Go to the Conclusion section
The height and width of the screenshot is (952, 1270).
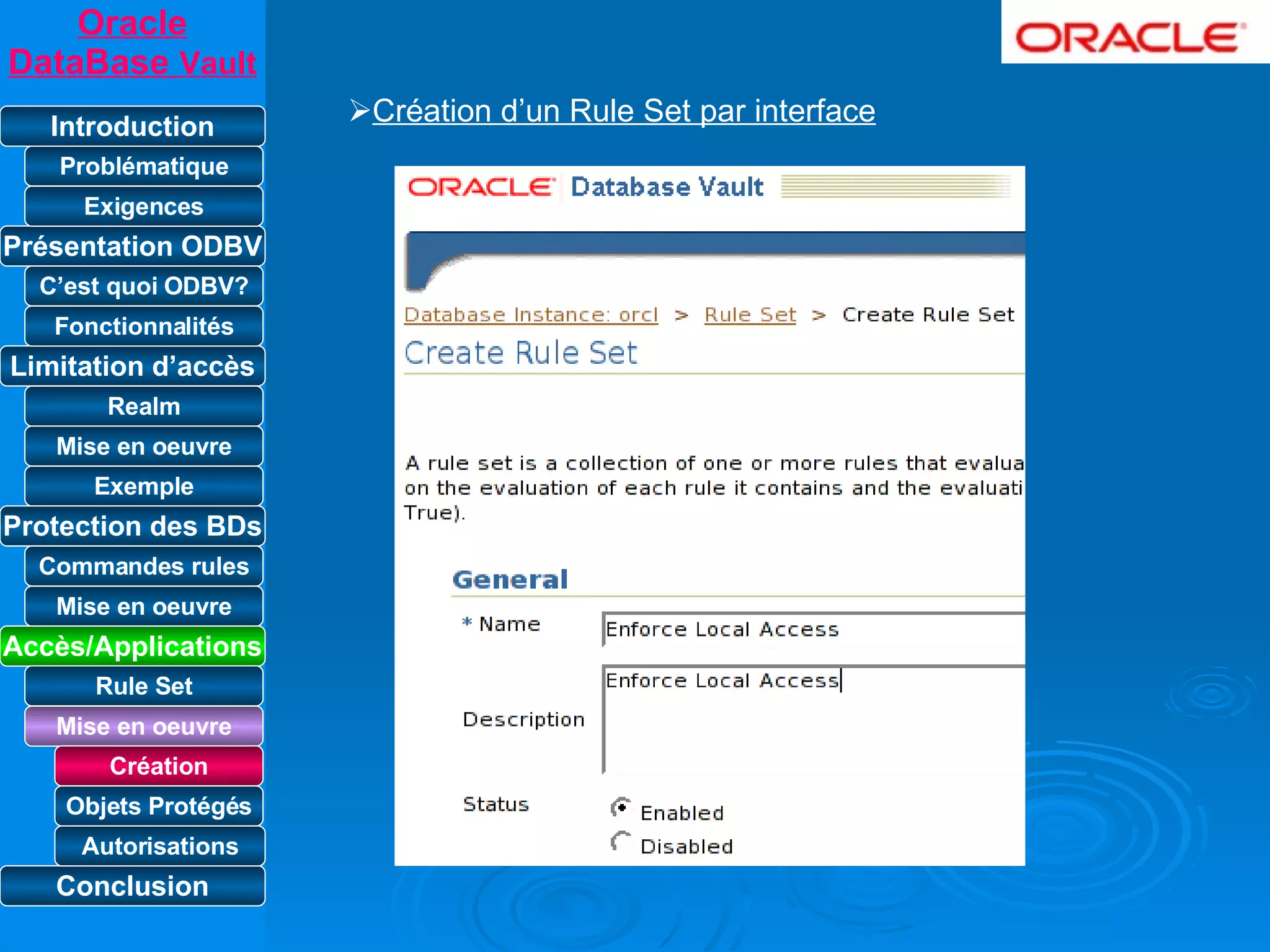pyautogui.click(x=133, y=886)
